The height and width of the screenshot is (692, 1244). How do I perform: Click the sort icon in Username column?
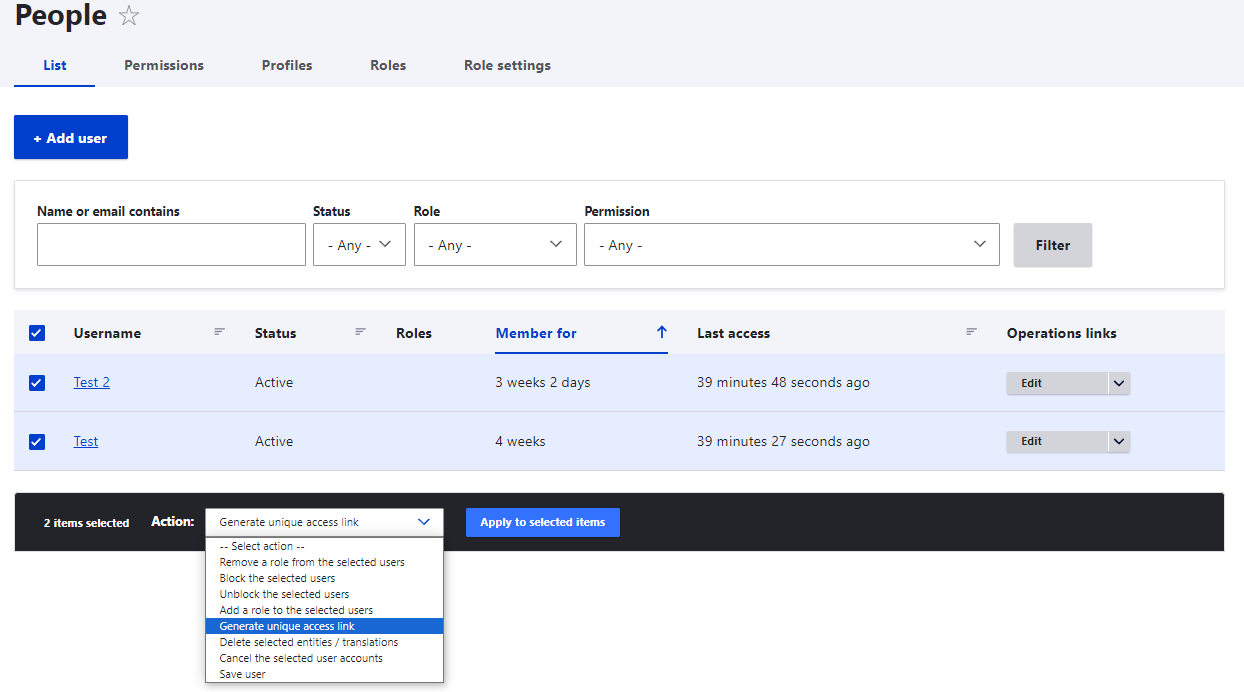(219, 332)
